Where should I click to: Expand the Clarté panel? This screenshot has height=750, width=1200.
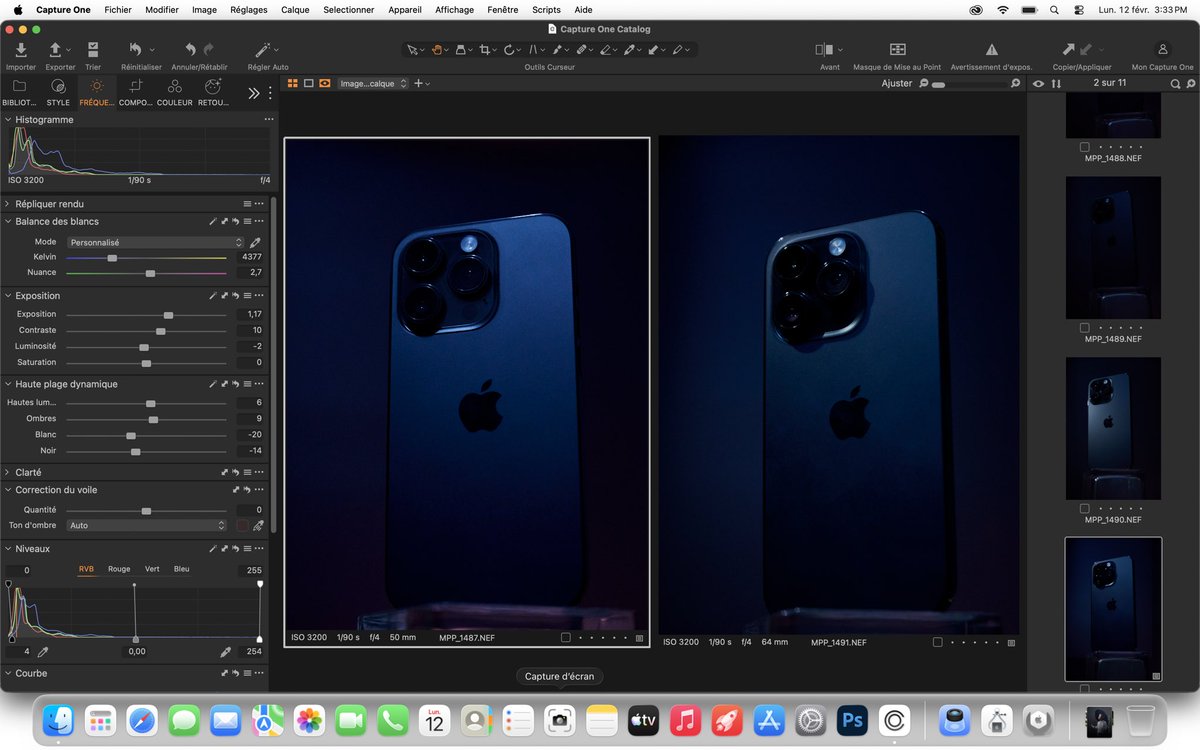coord(8,472)
